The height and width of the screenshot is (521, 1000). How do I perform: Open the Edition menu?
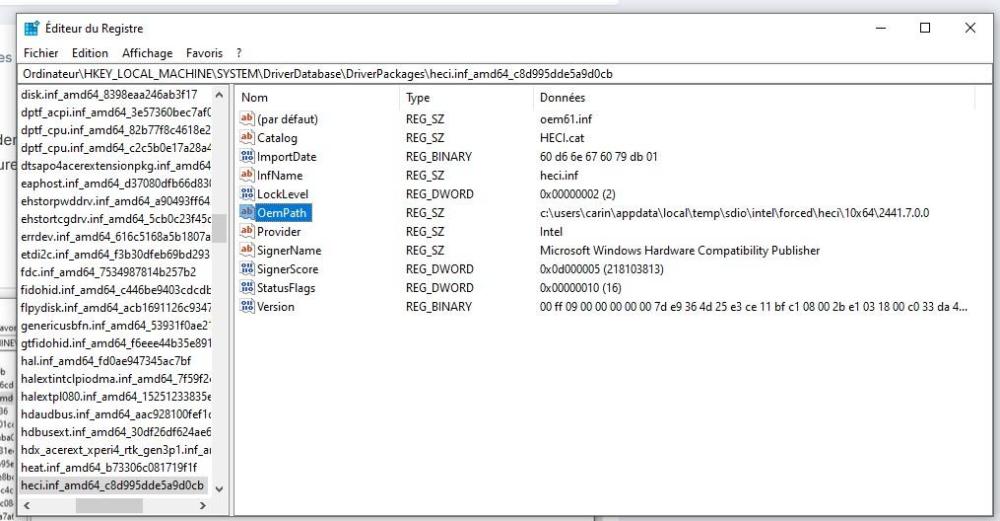(90, 53)
